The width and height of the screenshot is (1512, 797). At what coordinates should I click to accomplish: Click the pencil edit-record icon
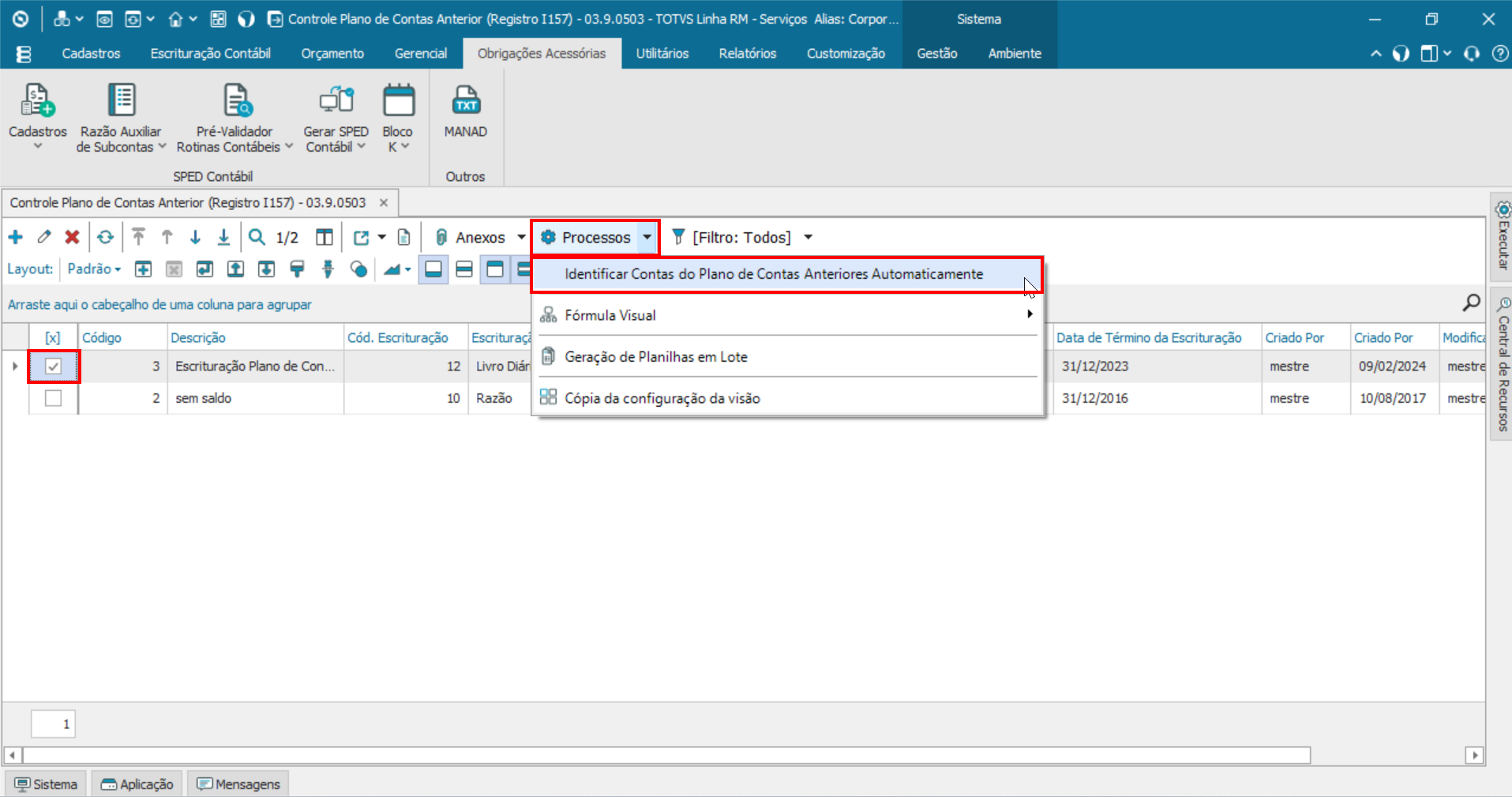click(44, 237)
